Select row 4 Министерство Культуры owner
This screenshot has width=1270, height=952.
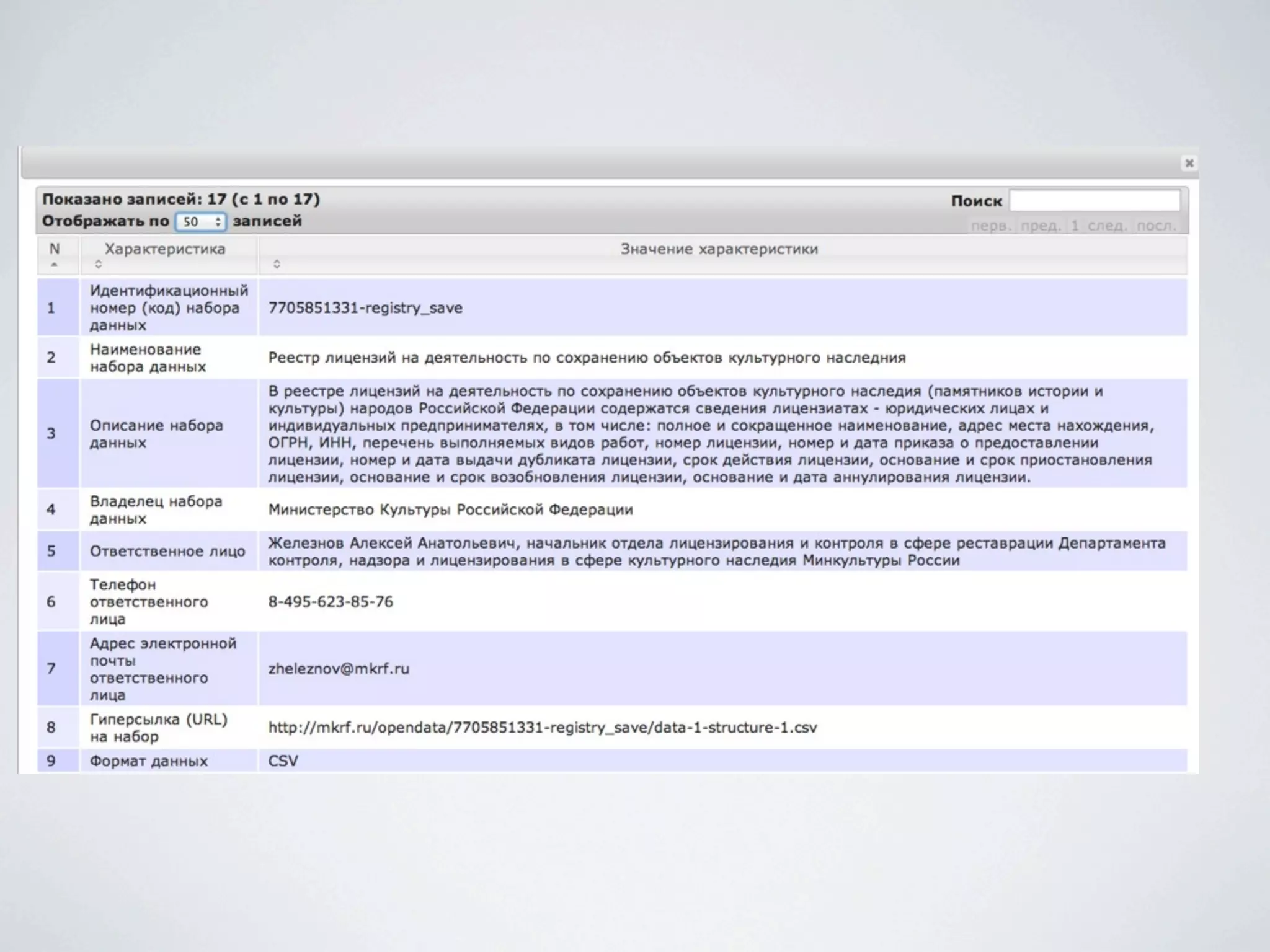pyautogui.click(x=450, y=509)
